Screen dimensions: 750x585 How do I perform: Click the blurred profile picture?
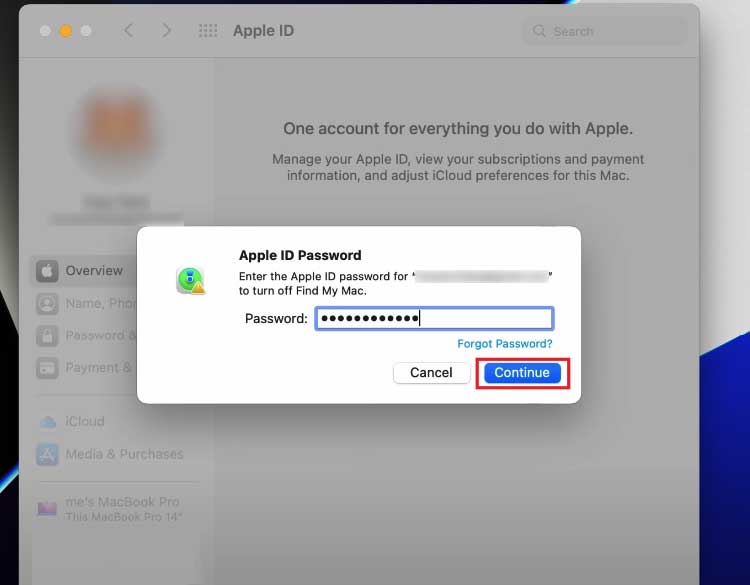tap(117, 129)
